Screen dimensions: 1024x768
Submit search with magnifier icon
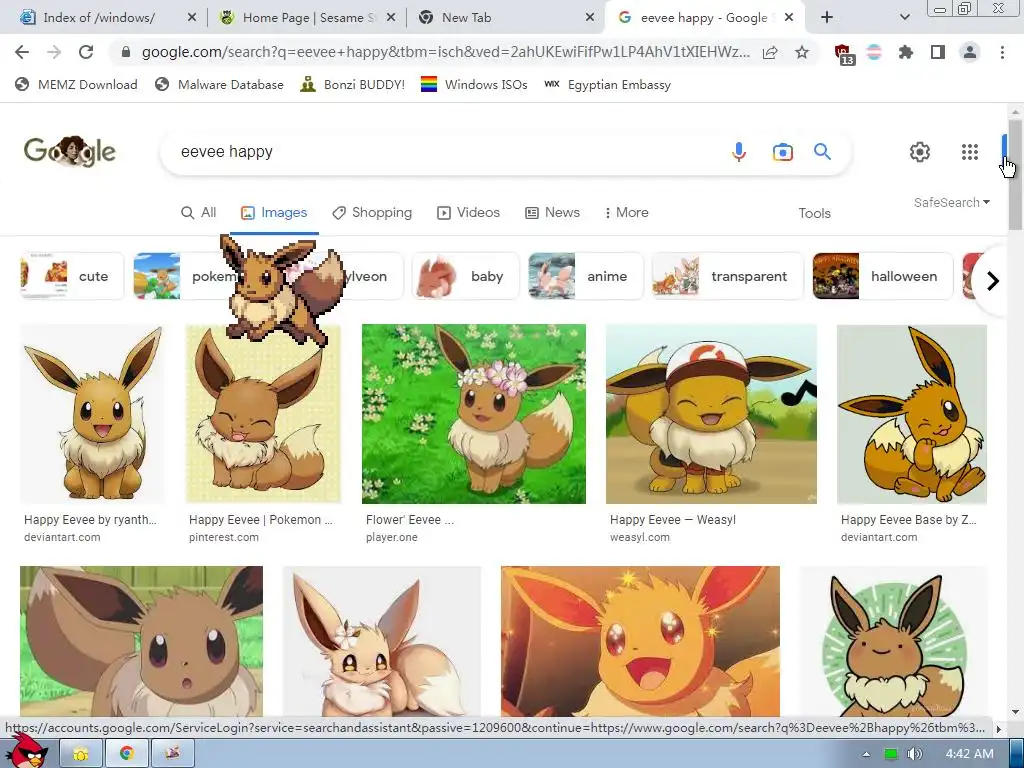(x=822, y=152)
